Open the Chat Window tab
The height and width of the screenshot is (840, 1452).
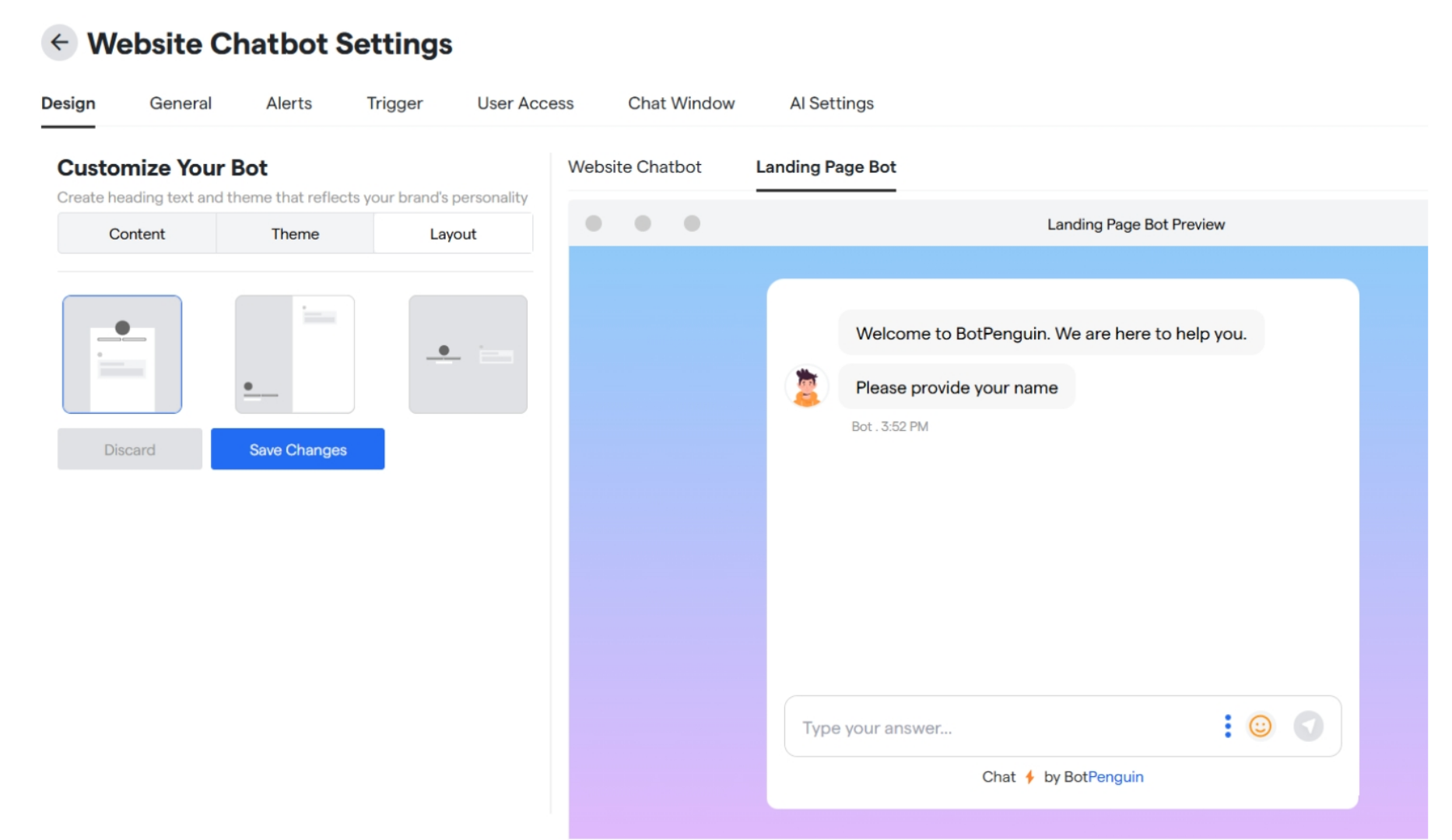click(681, 103)
